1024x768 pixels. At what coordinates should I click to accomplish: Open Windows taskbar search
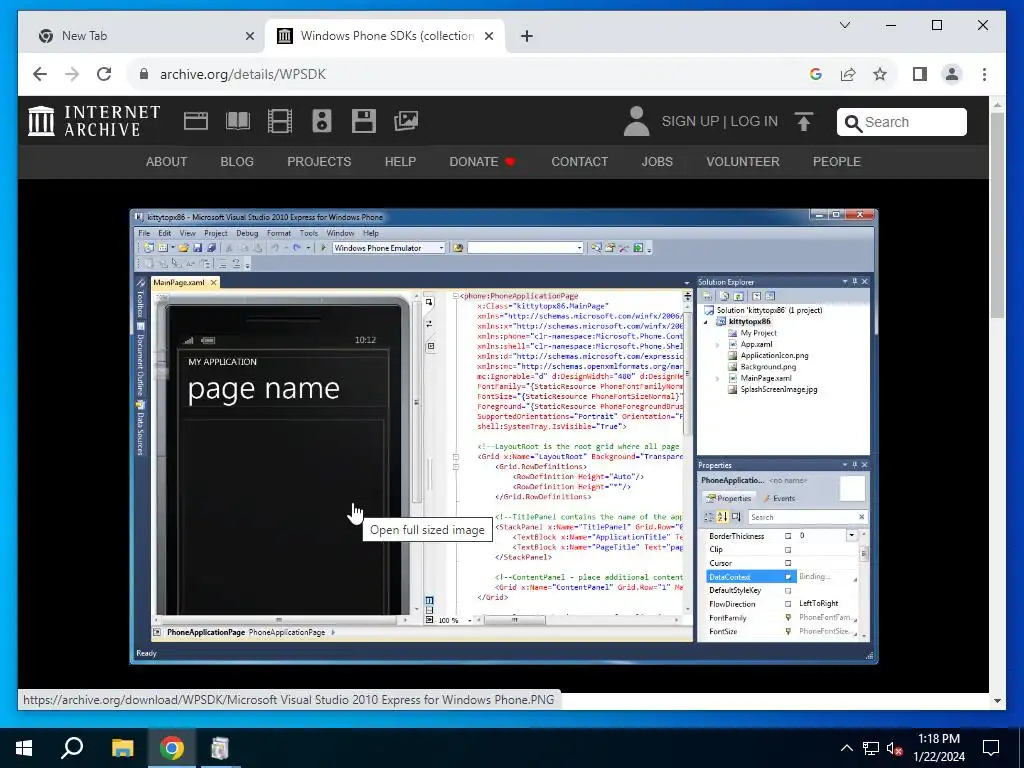coord(72,748)
